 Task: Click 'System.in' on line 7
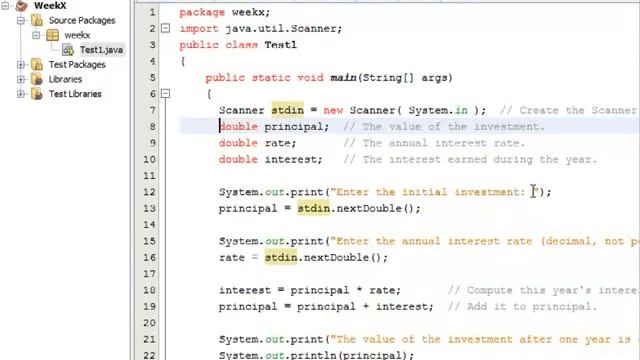pos(438,110)
